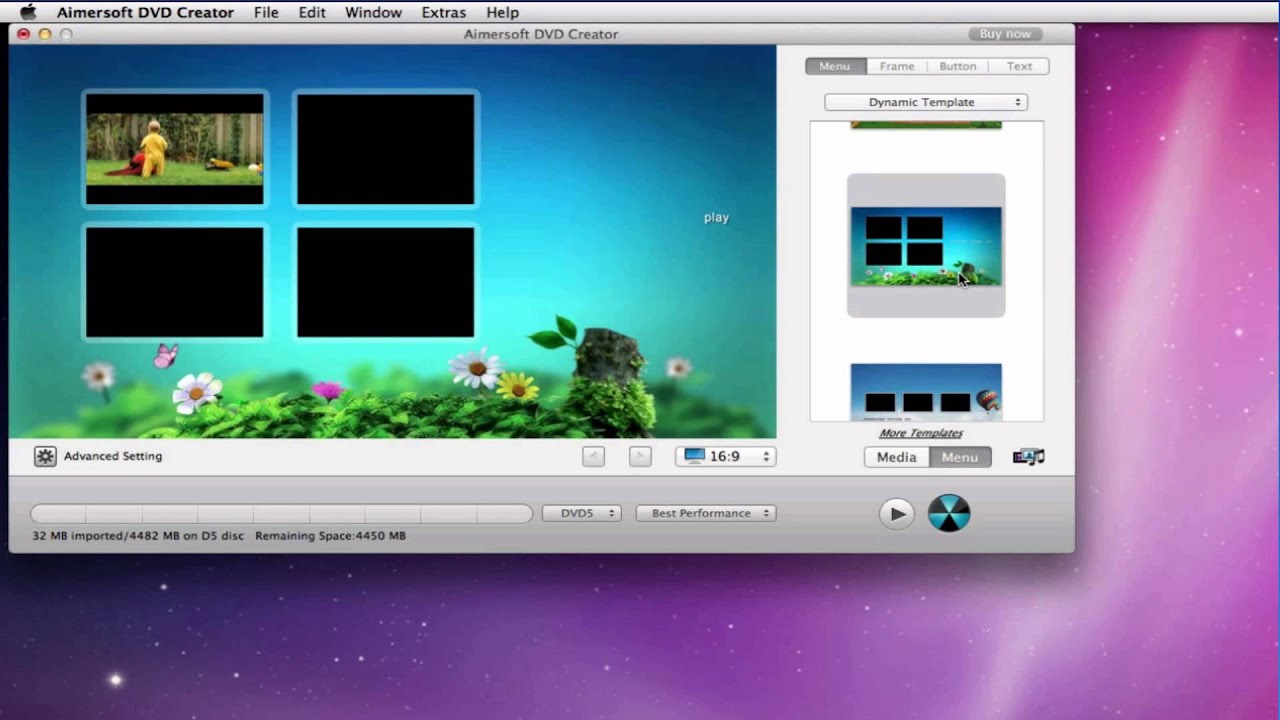Select the empty top-right chapter frame
Screen dimensions: 1280x720
(386, 149)
